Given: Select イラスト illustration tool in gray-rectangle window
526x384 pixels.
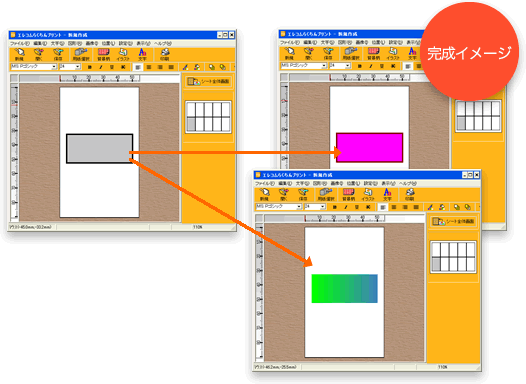Looking at the screenshot, I should coord(123,54).
